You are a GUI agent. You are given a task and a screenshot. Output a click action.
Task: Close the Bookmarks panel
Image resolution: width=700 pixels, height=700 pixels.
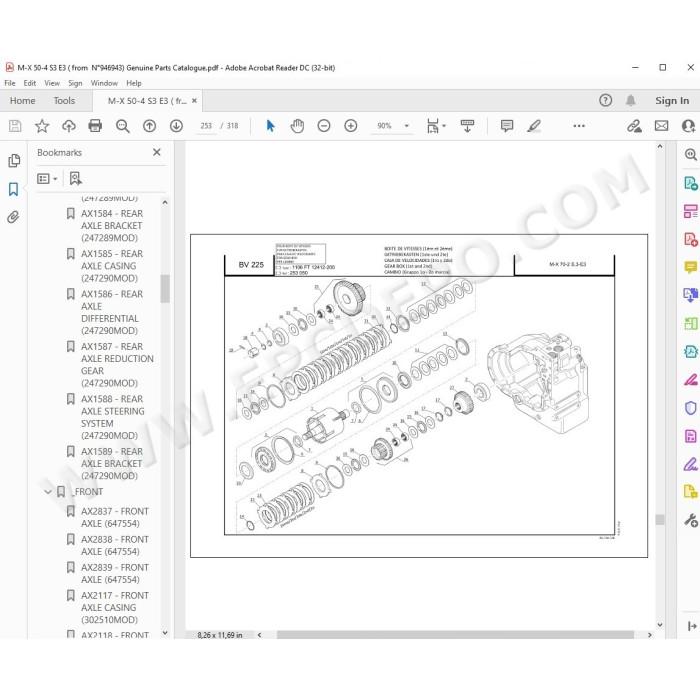click(157, 152)
